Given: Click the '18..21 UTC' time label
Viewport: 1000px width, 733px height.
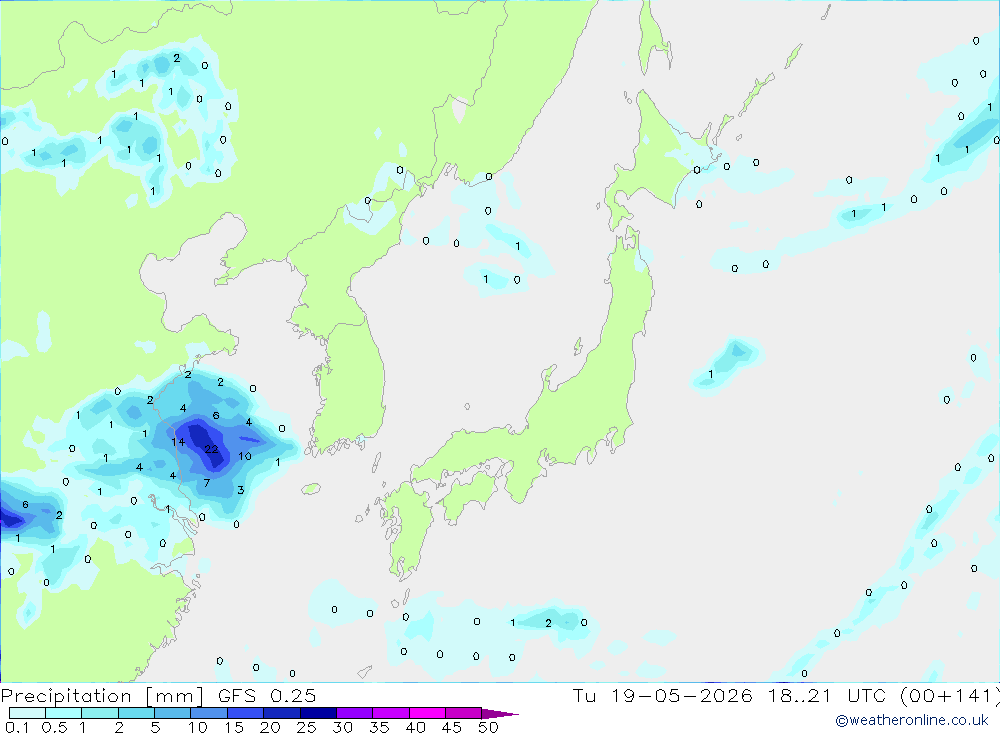Looking at the screenshot, I should pos(827,695).
